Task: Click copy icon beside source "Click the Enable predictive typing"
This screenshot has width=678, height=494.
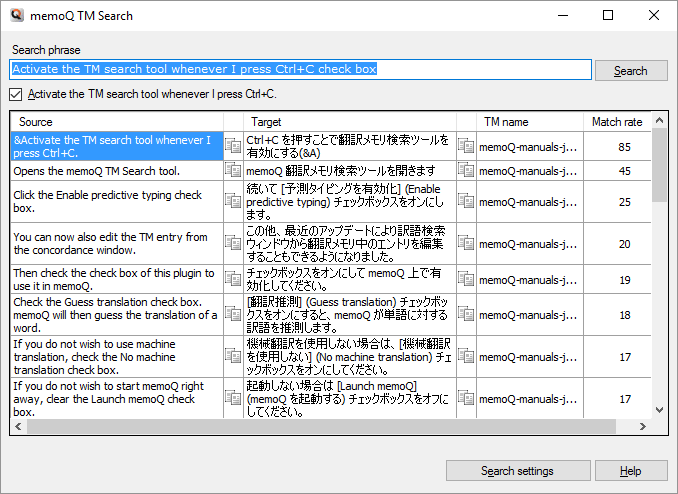Action: pos(233,201)
